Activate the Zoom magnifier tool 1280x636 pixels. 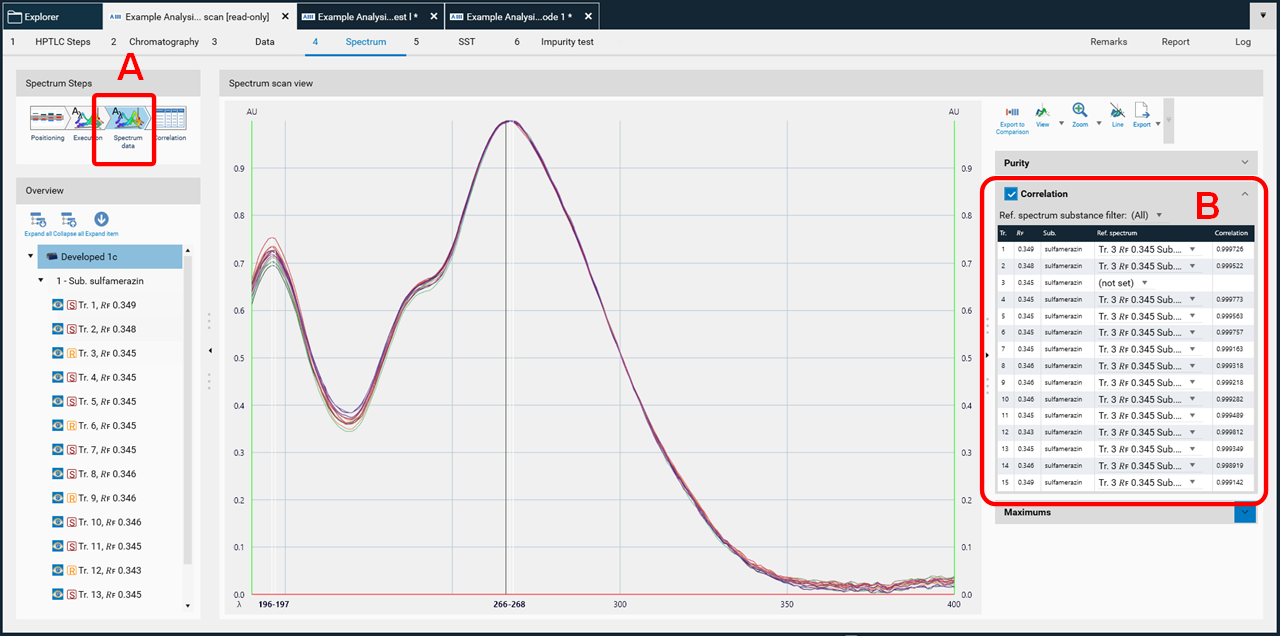click(1080, 111)
